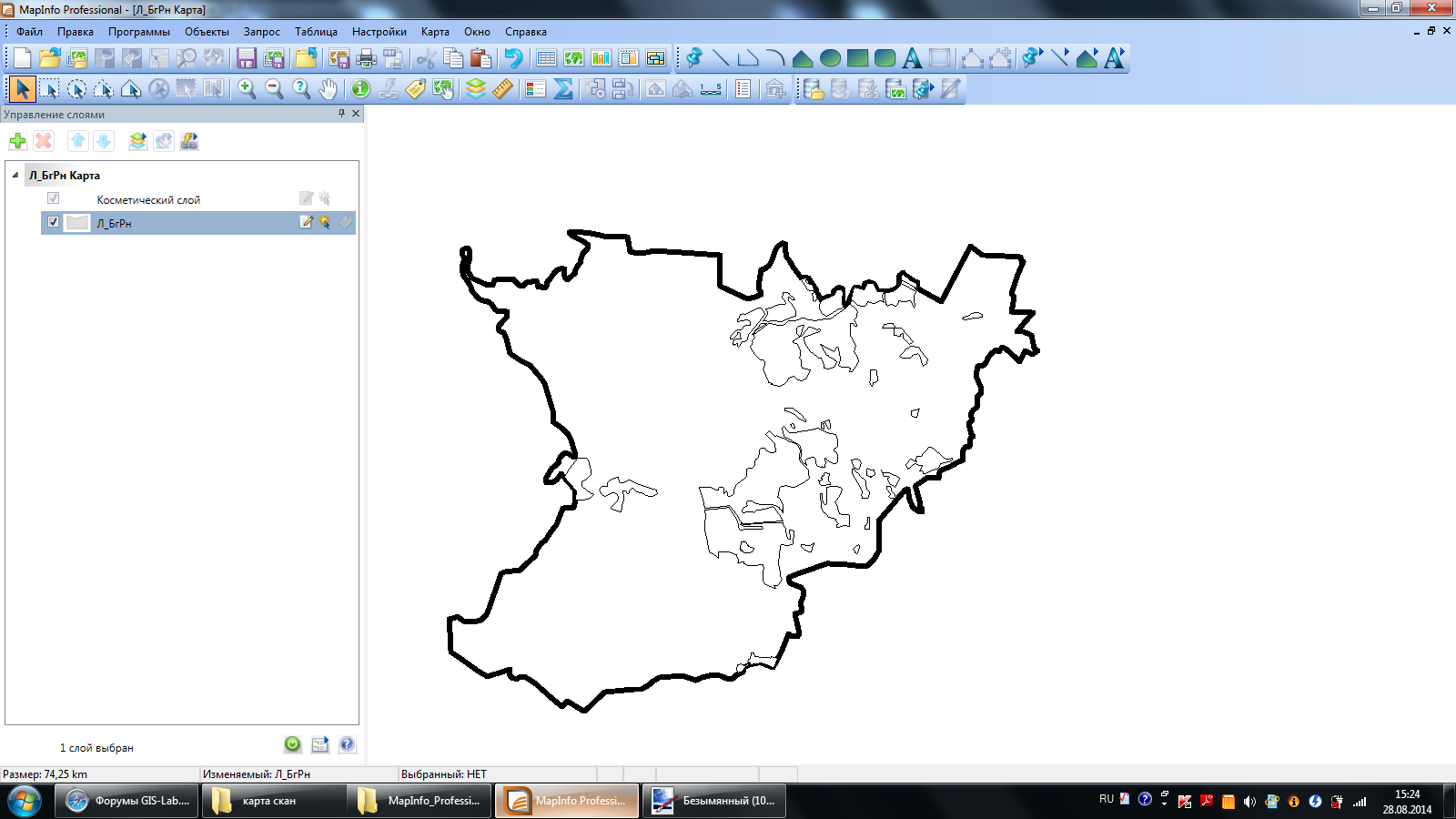1456x819 pixels.
Task: Open a new Graph window
Action: pos(601,58)
